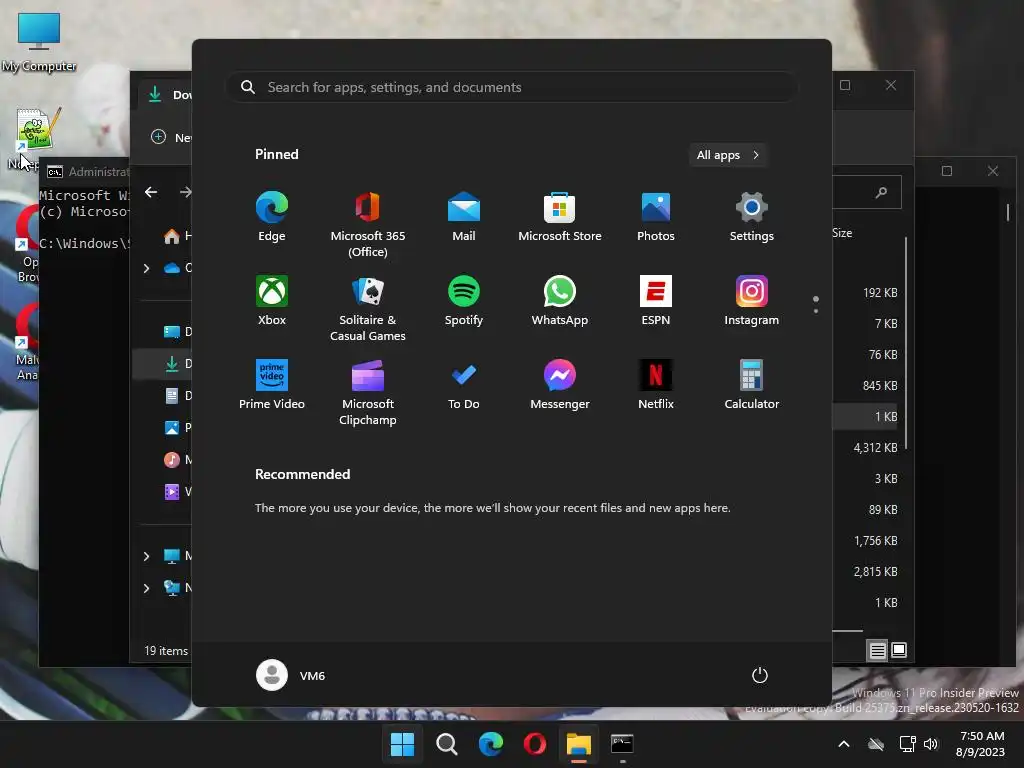Select the 4,312 KB file row
The height and width of the screenshot is (768, 1024).
(x=866, y=447)
